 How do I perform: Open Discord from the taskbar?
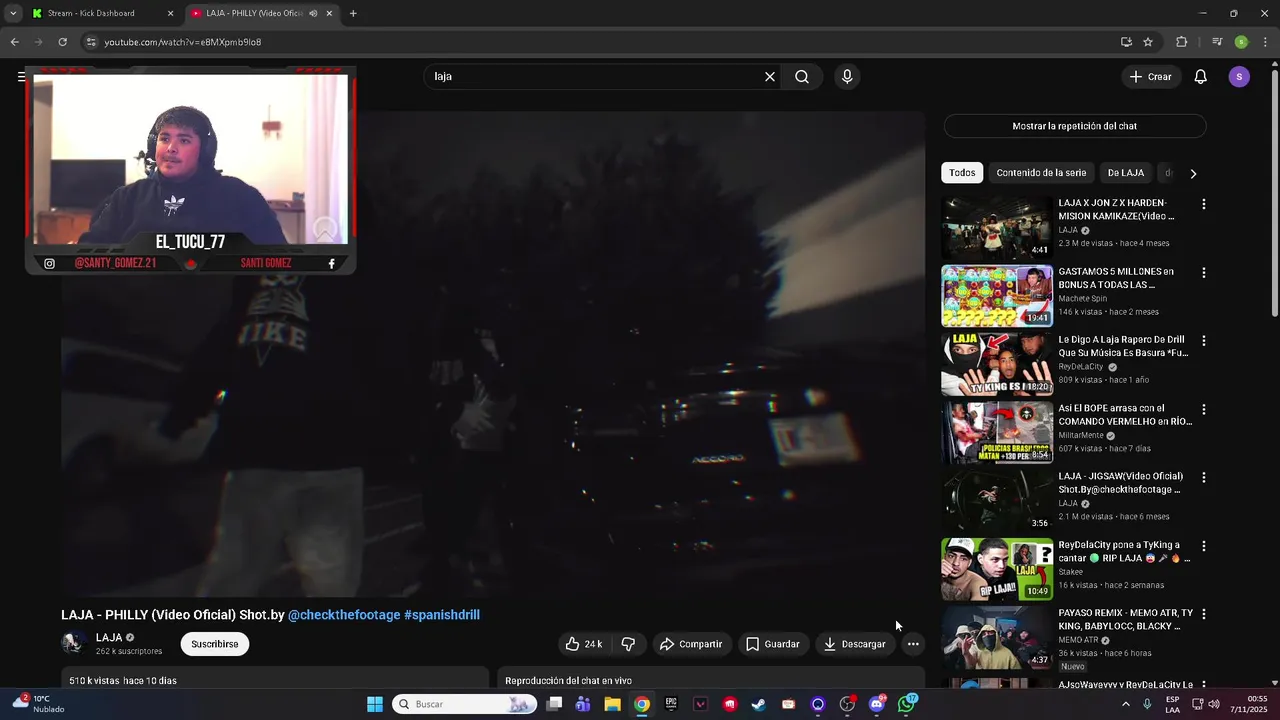pos(877,704)
